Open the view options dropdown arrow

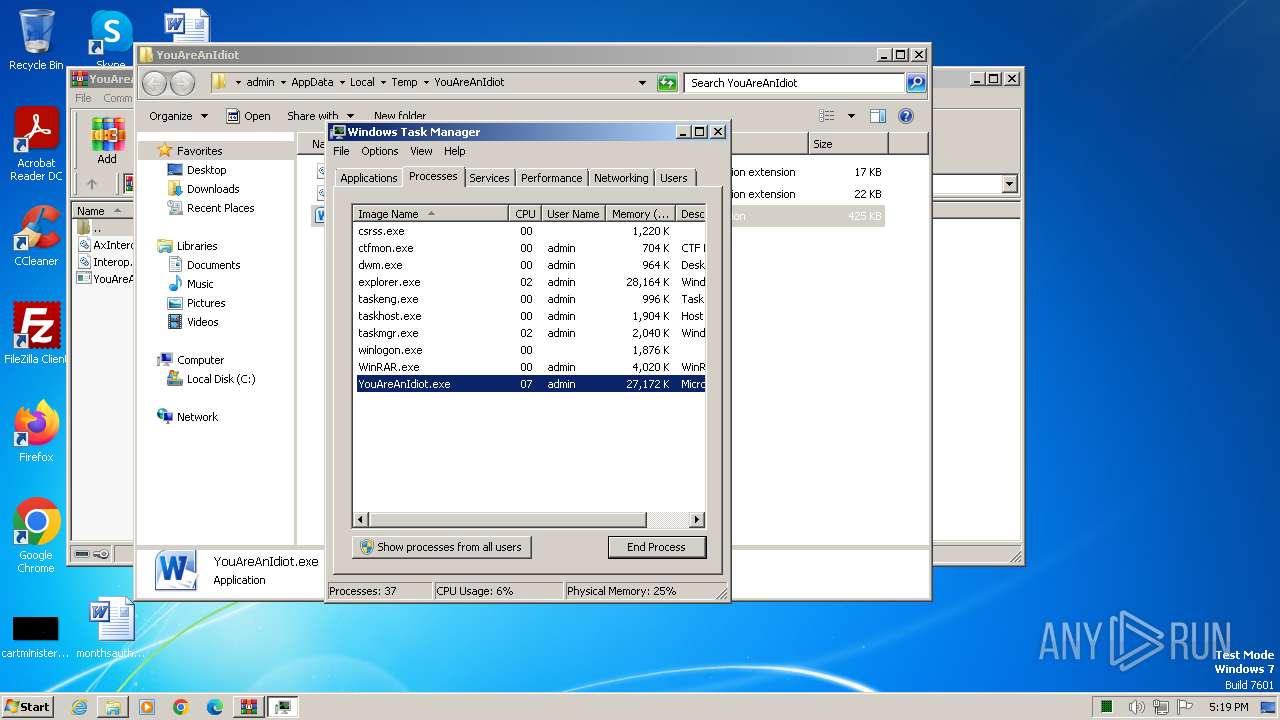click(x=851, y=116)
